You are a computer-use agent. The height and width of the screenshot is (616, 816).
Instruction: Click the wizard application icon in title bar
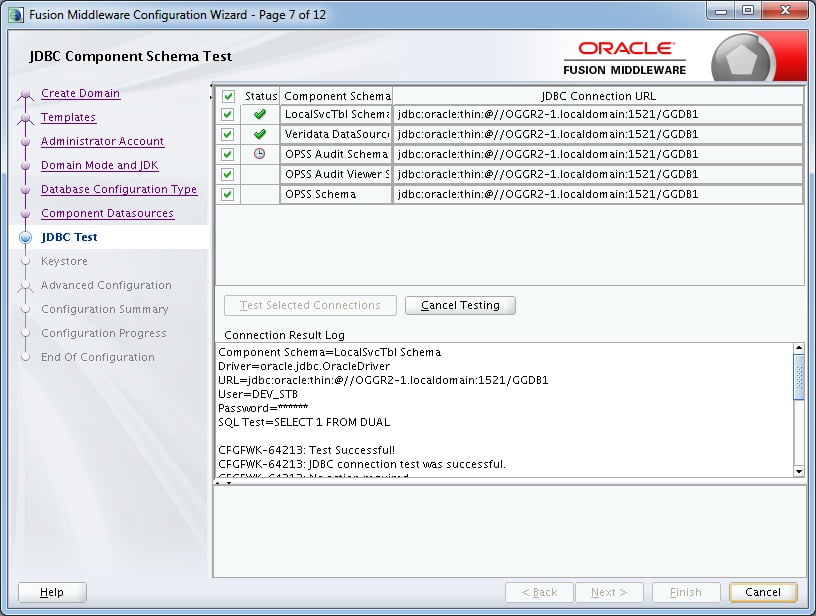tap(16, 15)
